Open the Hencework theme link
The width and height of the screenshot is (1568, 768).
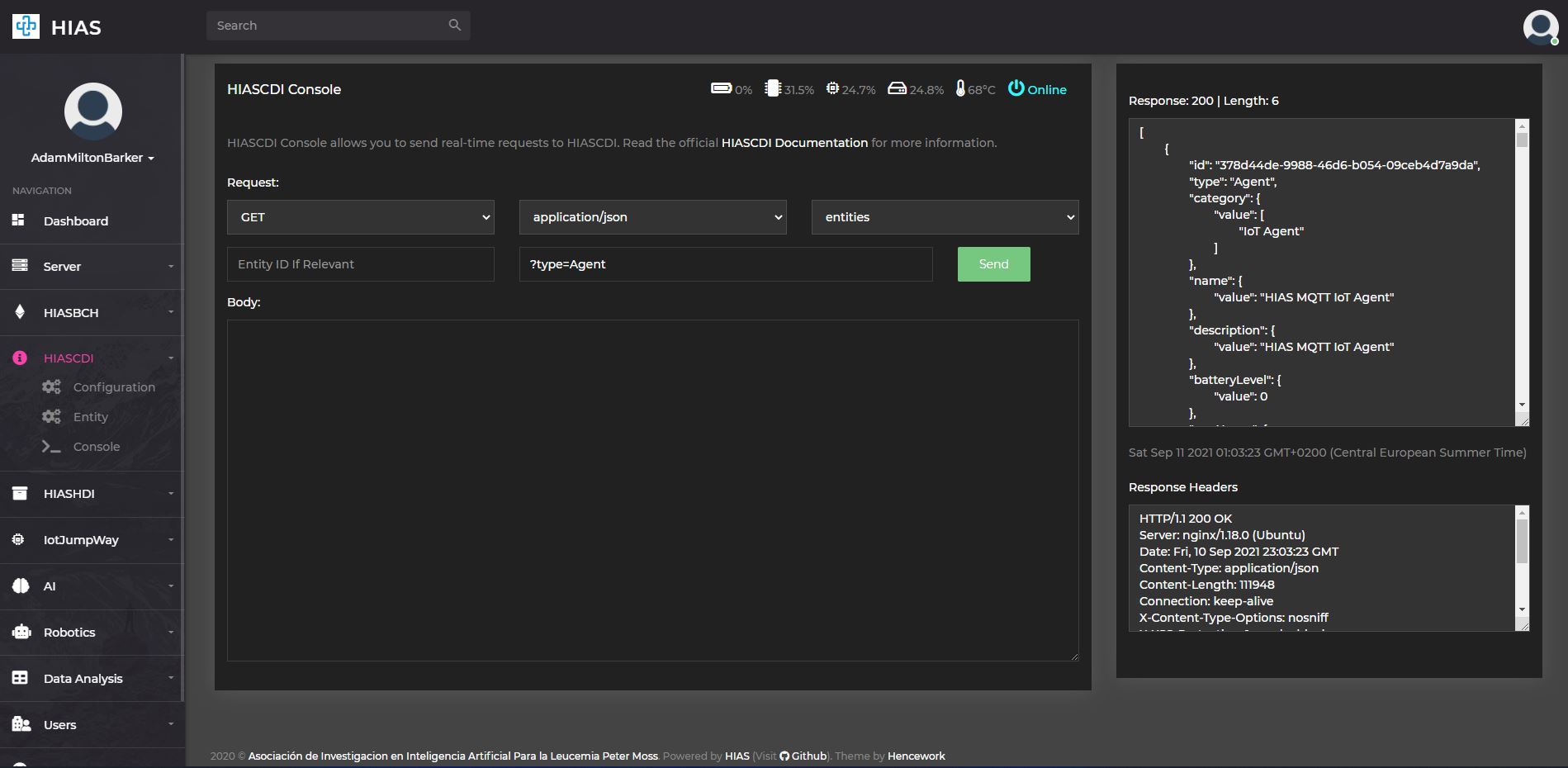[x=917, y=756]
